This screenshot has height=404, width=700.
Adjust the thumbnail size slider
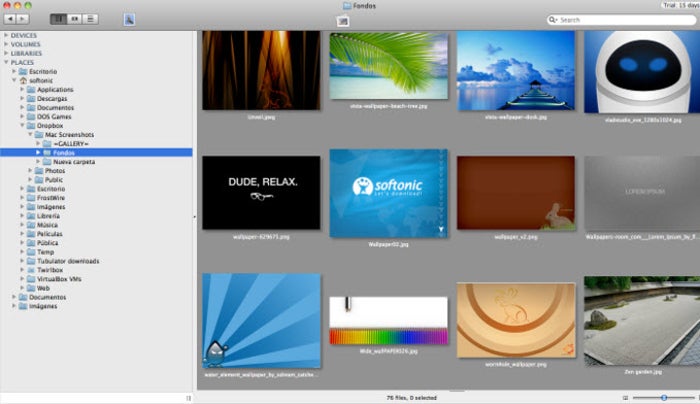[662, 398]
